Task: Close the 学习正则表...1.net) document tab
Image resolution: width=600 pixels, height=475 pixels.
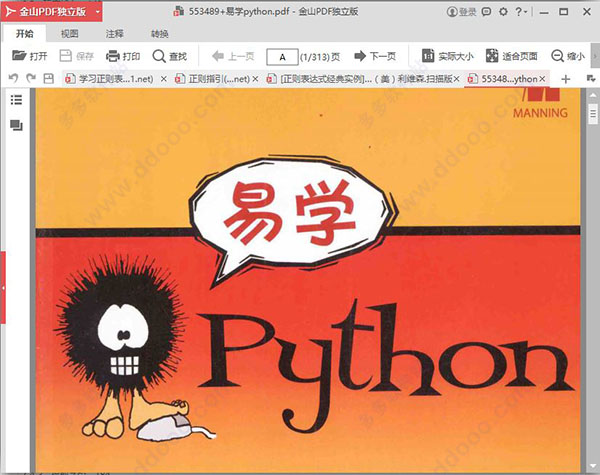Action: (163, 79)
